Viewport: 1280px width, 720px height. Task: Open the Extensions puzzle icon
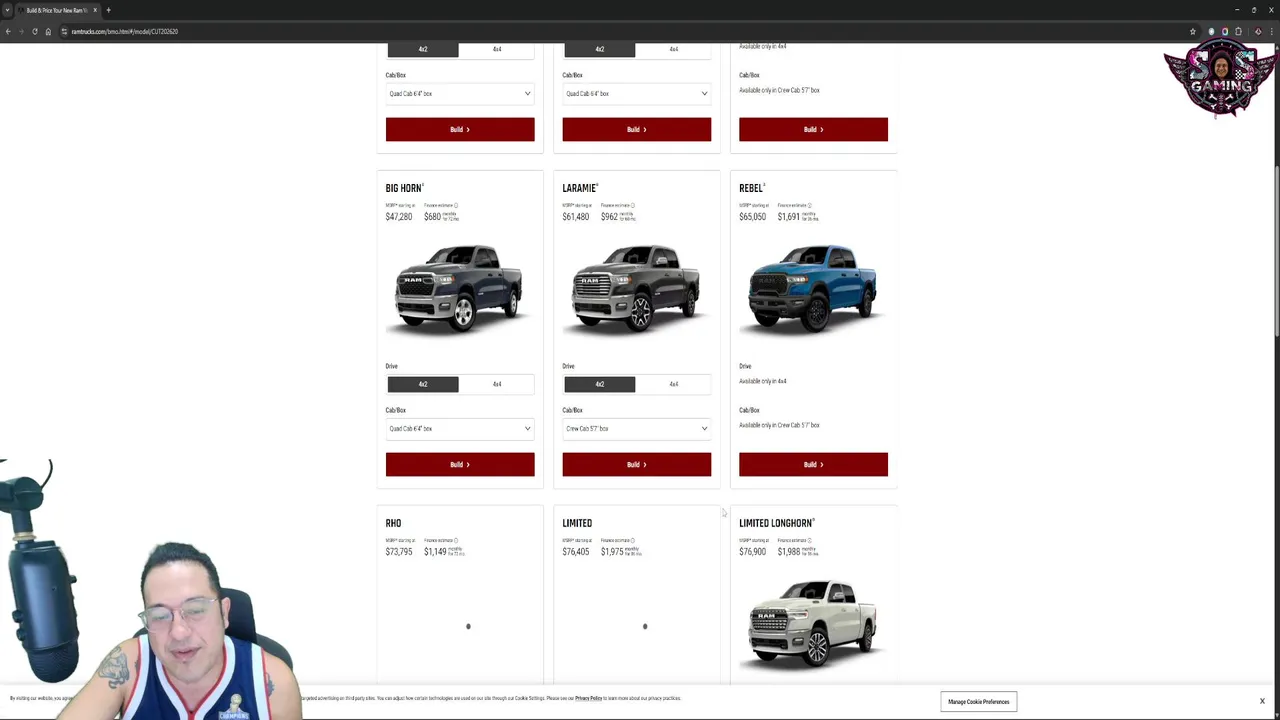pyautogui.click(x=1238, y=31)
